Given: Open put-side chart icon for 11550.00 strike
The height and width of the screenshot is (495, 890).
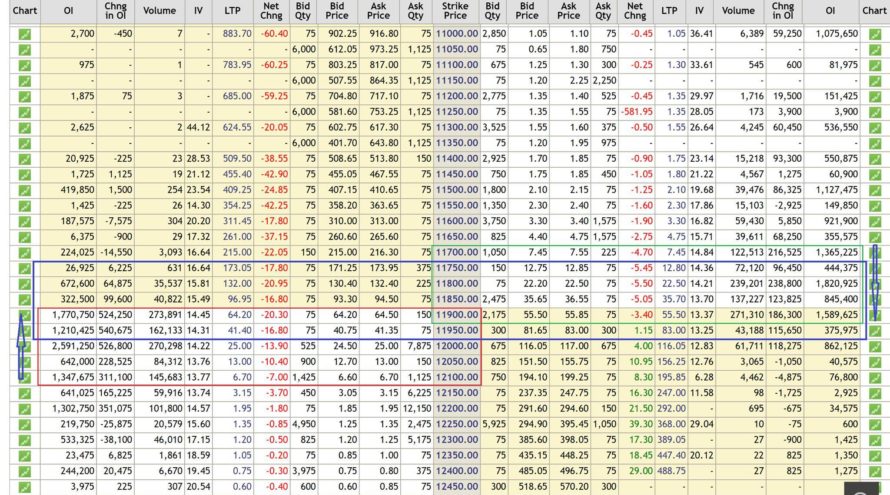Looking at the screenshot, I should pyautogui.click(x=875, y=206).
